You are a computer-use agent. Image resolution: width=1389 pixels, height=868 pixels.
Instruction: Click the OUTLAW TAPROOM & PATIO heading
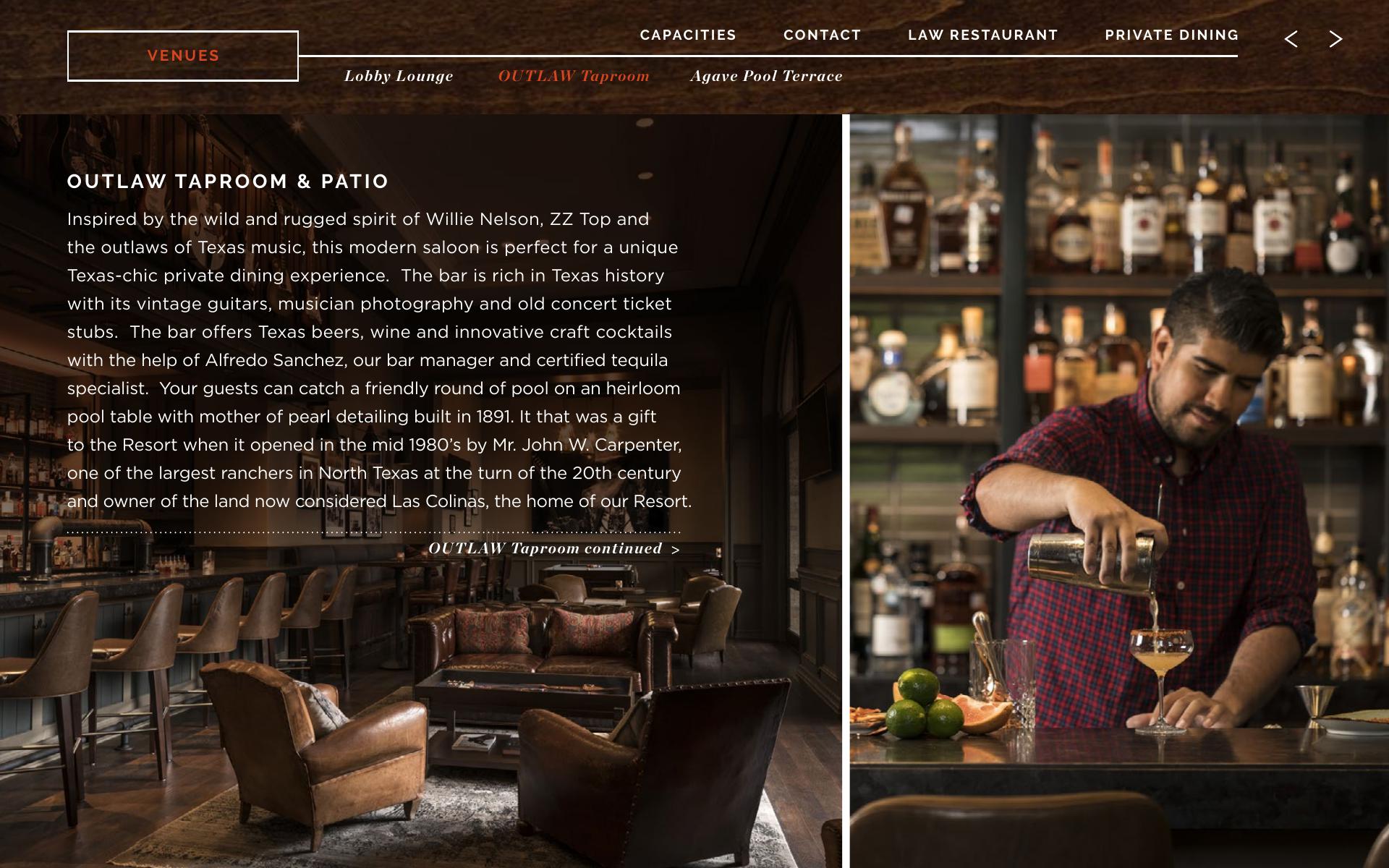click(228, 182)
